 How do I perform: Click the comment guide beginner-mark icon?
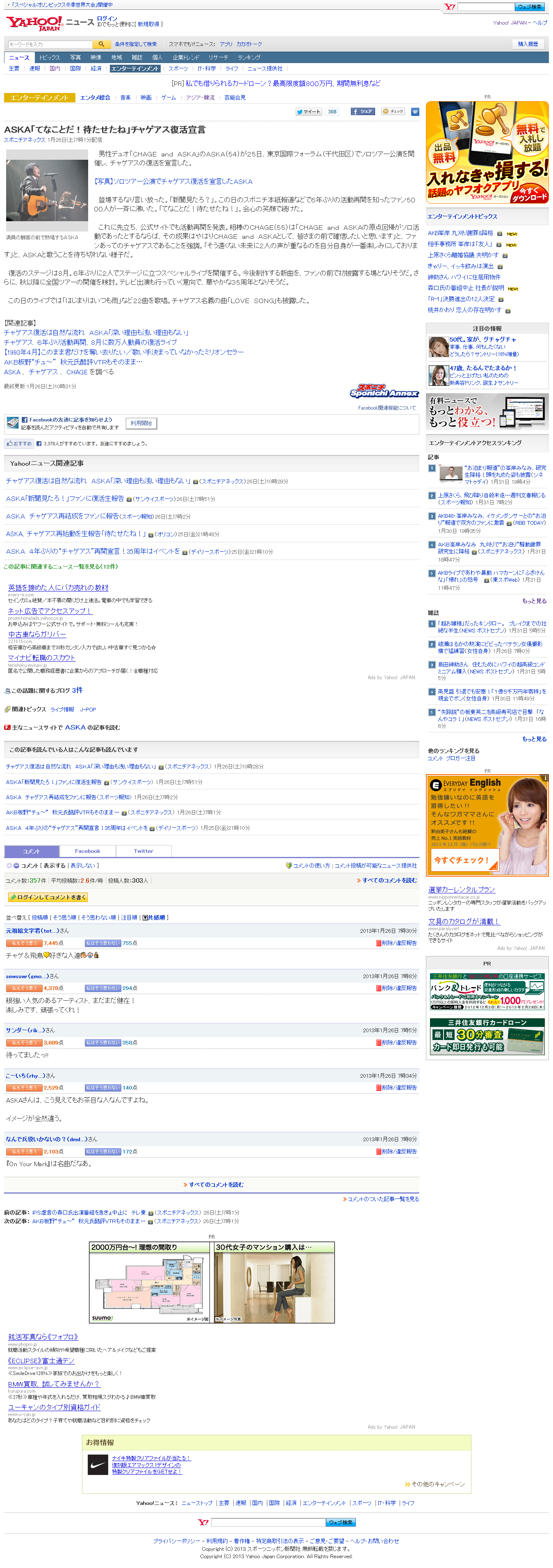(289, 866)
